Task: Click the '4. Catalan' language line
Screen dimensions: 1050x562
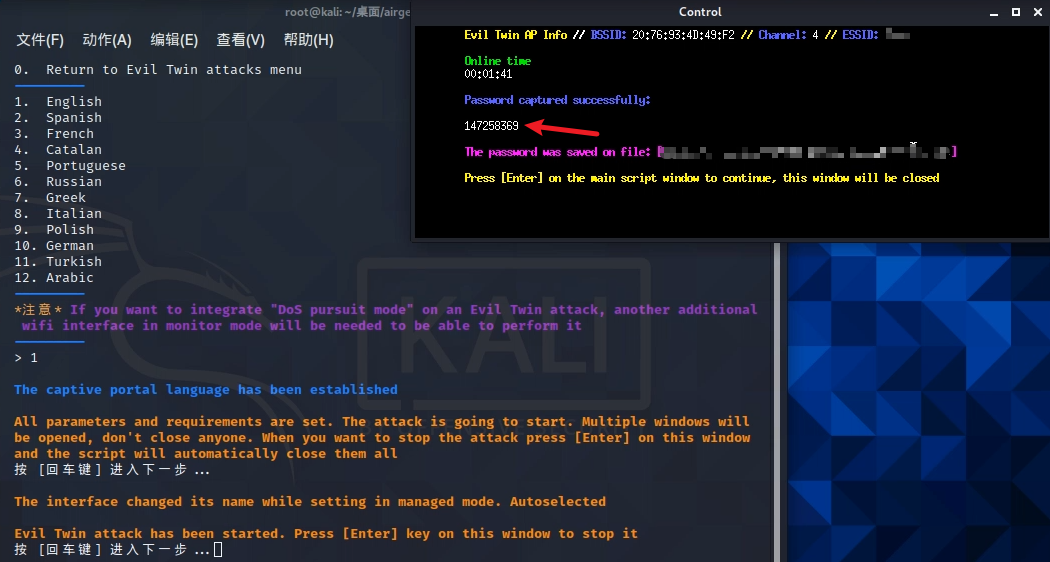Action: coord(58,150)
